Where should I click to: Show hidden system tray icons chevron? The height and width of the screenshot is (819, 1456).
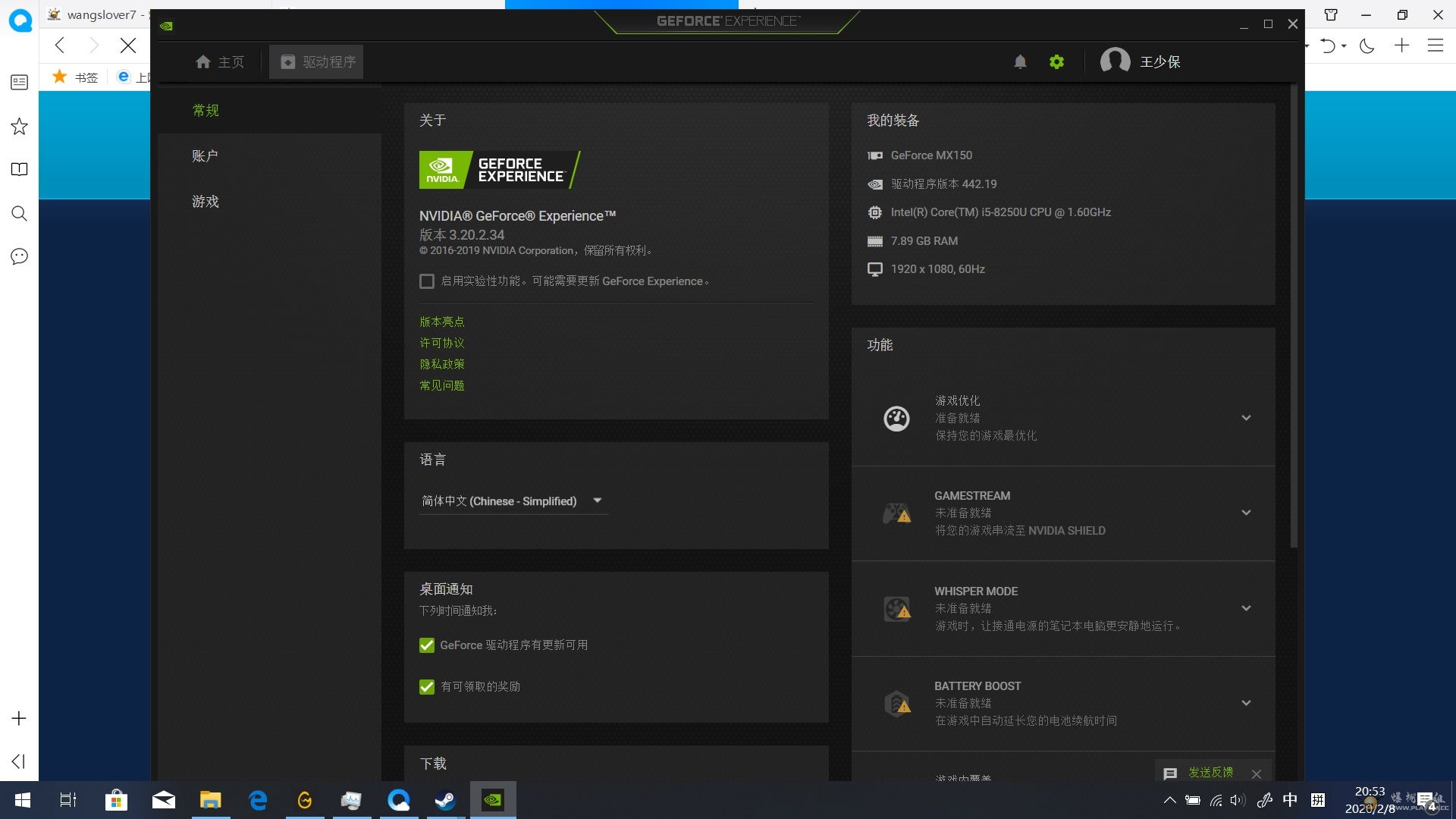point(1169,800)
